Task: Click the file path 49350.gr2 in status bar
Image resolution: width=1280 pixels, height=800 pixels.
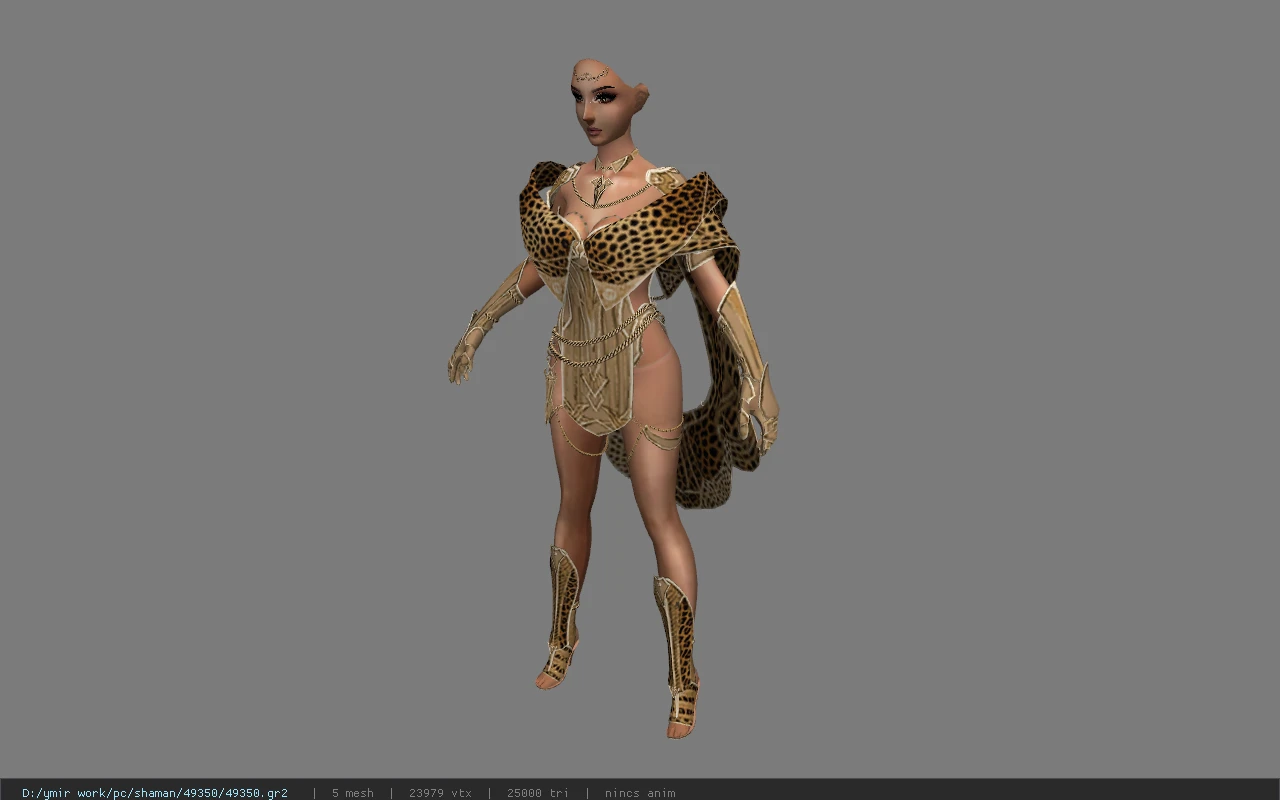Action: click(154, 793)
